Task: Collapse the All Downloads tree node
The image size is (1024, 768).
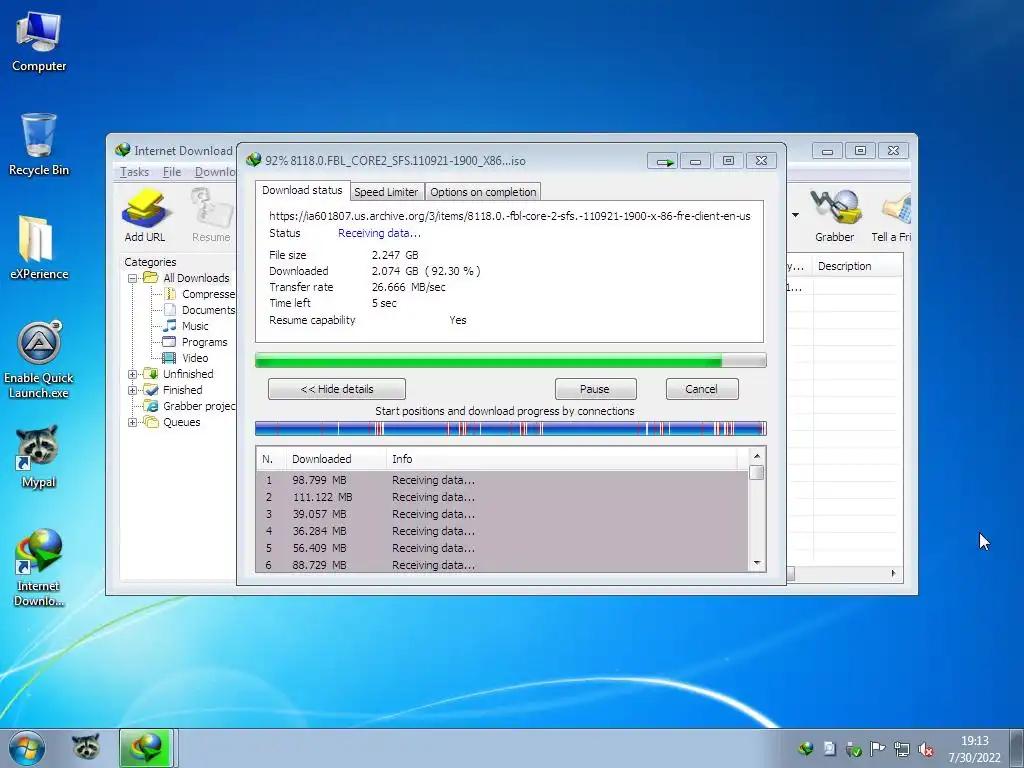Action: [x=133, y=278]
